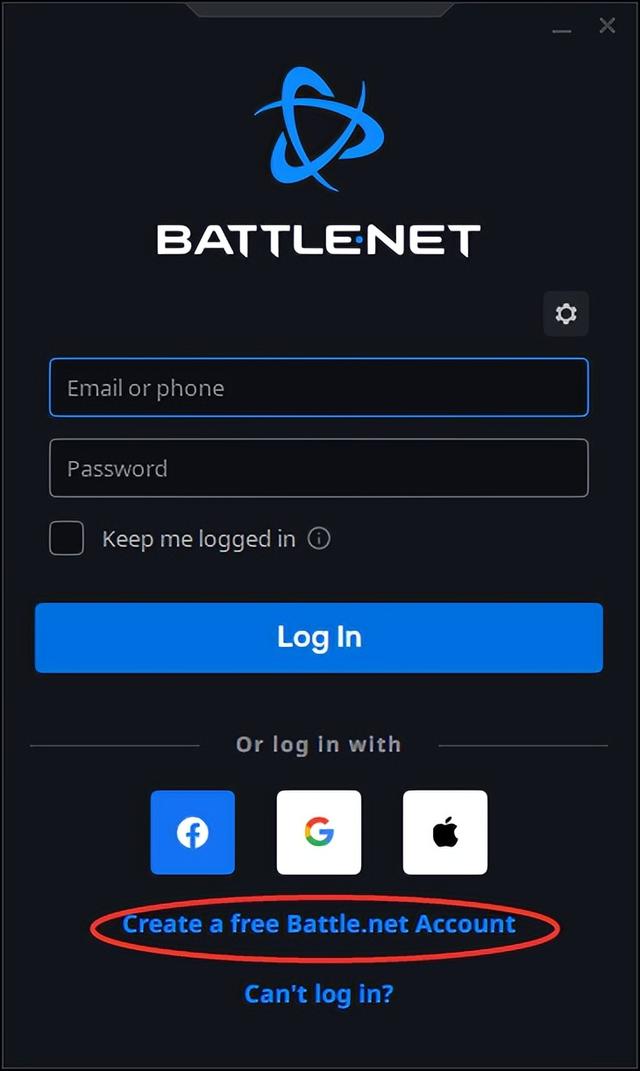
Task: Click the BATTLENET wordmark text
Action: 319,240
